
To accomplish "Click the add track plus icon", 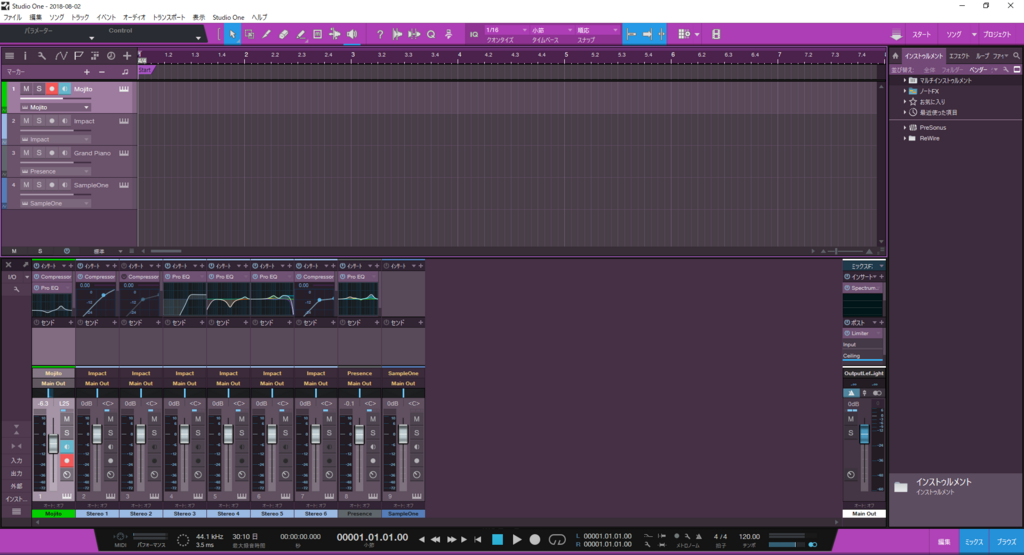I will [x=127, y=56].
